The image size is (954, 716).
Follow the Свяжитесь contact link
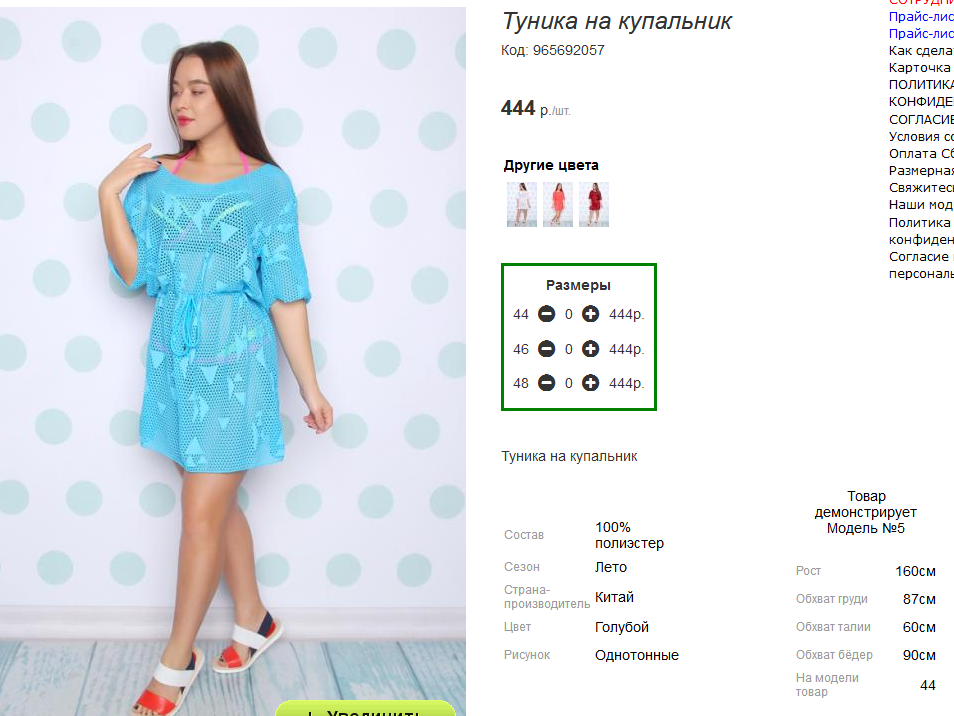click(921, 188)
